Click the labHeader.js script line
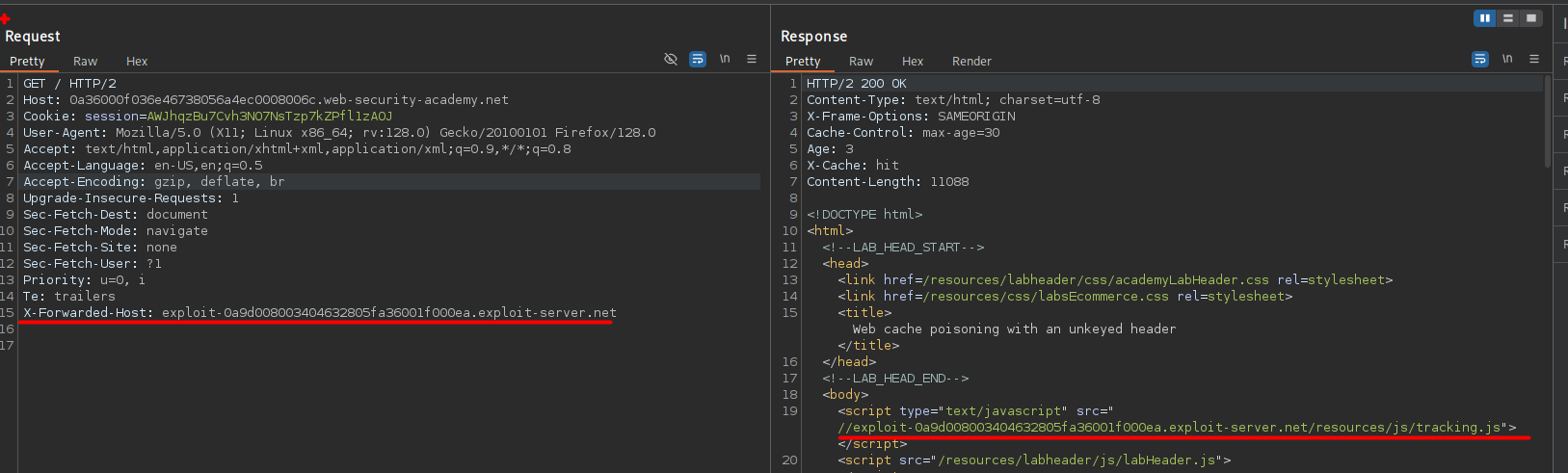The width and height of the screenshot is (1568, 473). click(x=1034, y=460)
